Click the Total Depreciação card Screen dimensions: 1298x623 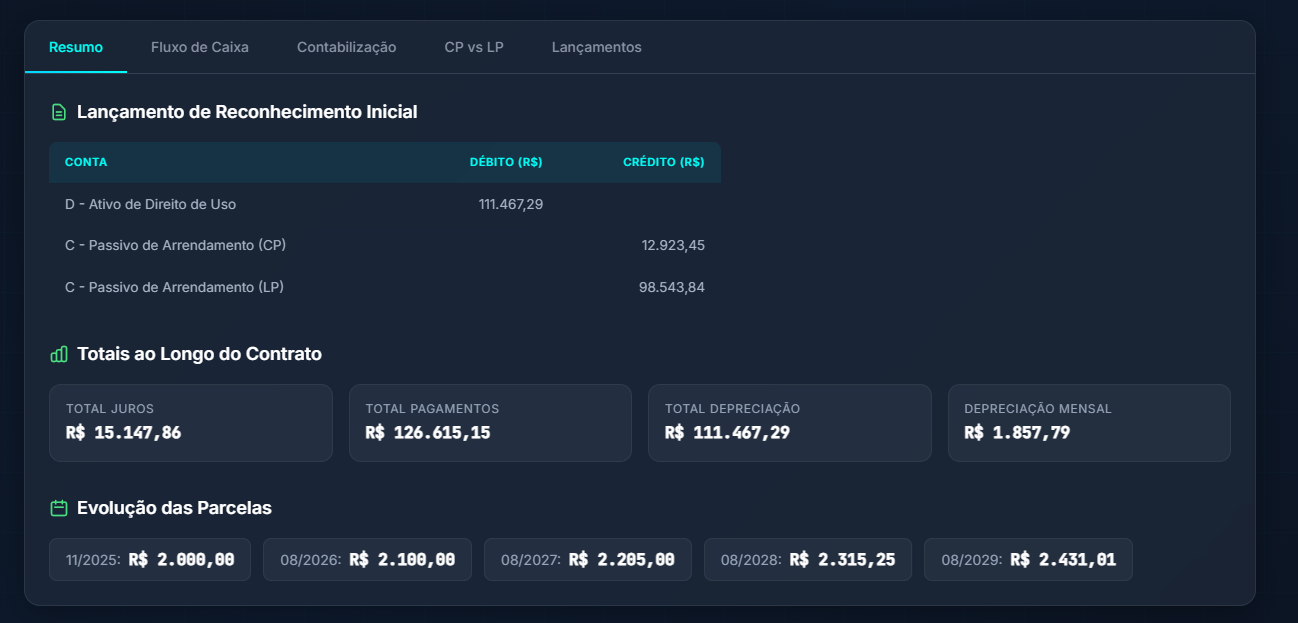point(789,423)
